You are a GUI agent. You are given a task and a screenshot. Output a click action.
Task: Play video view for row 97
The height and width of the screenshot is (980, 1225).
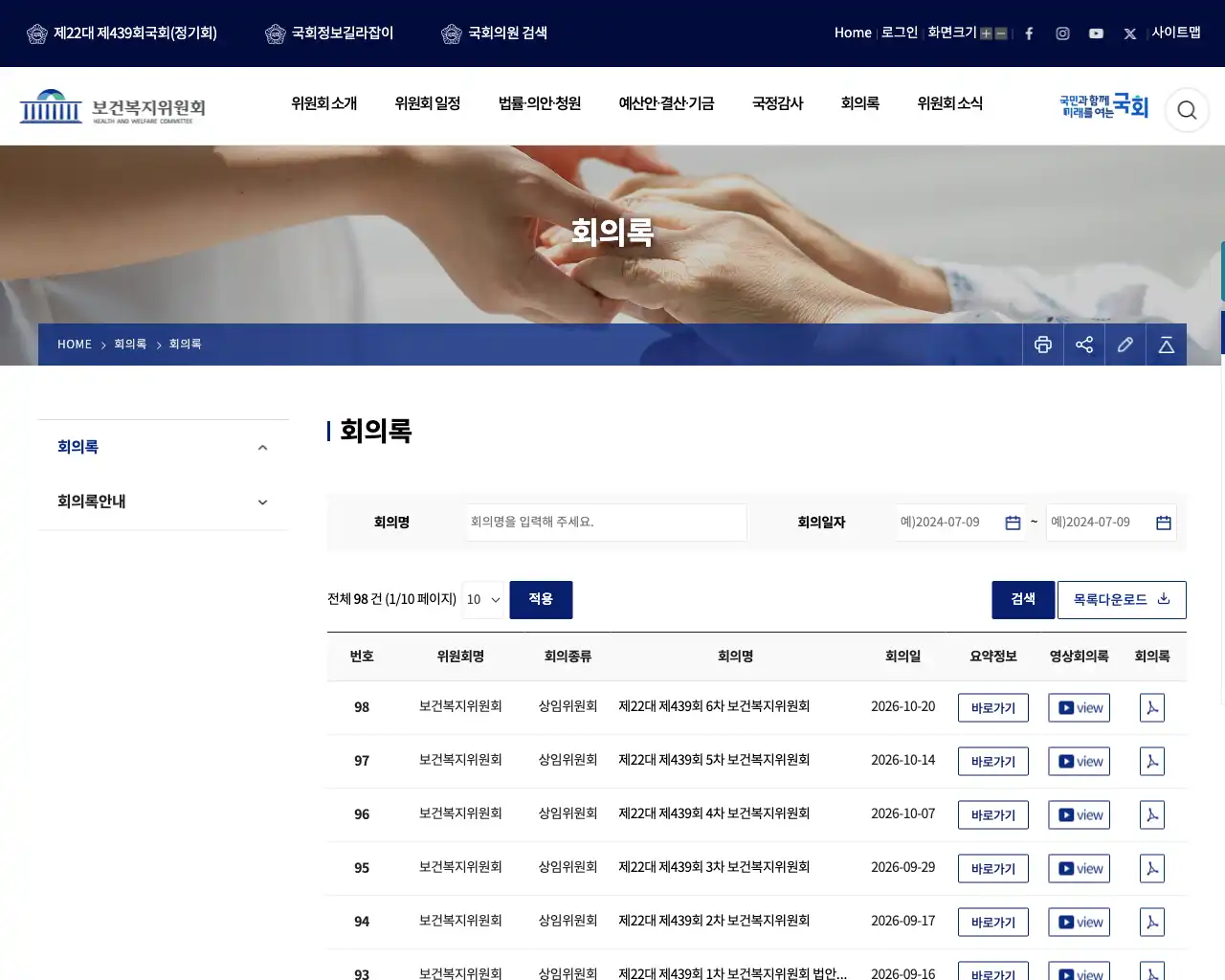(x=1080, y=762)
